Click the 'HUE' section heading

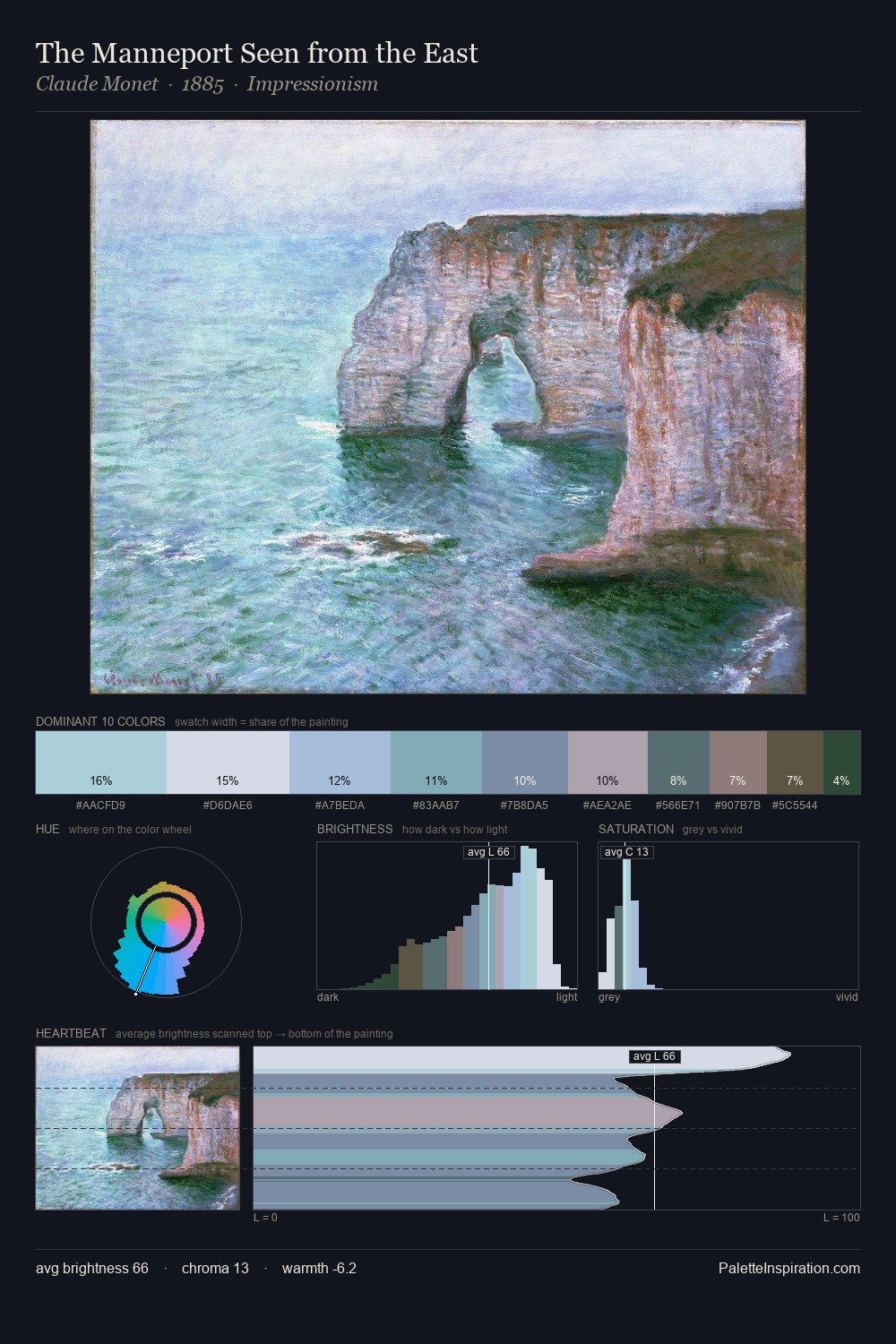47,829
